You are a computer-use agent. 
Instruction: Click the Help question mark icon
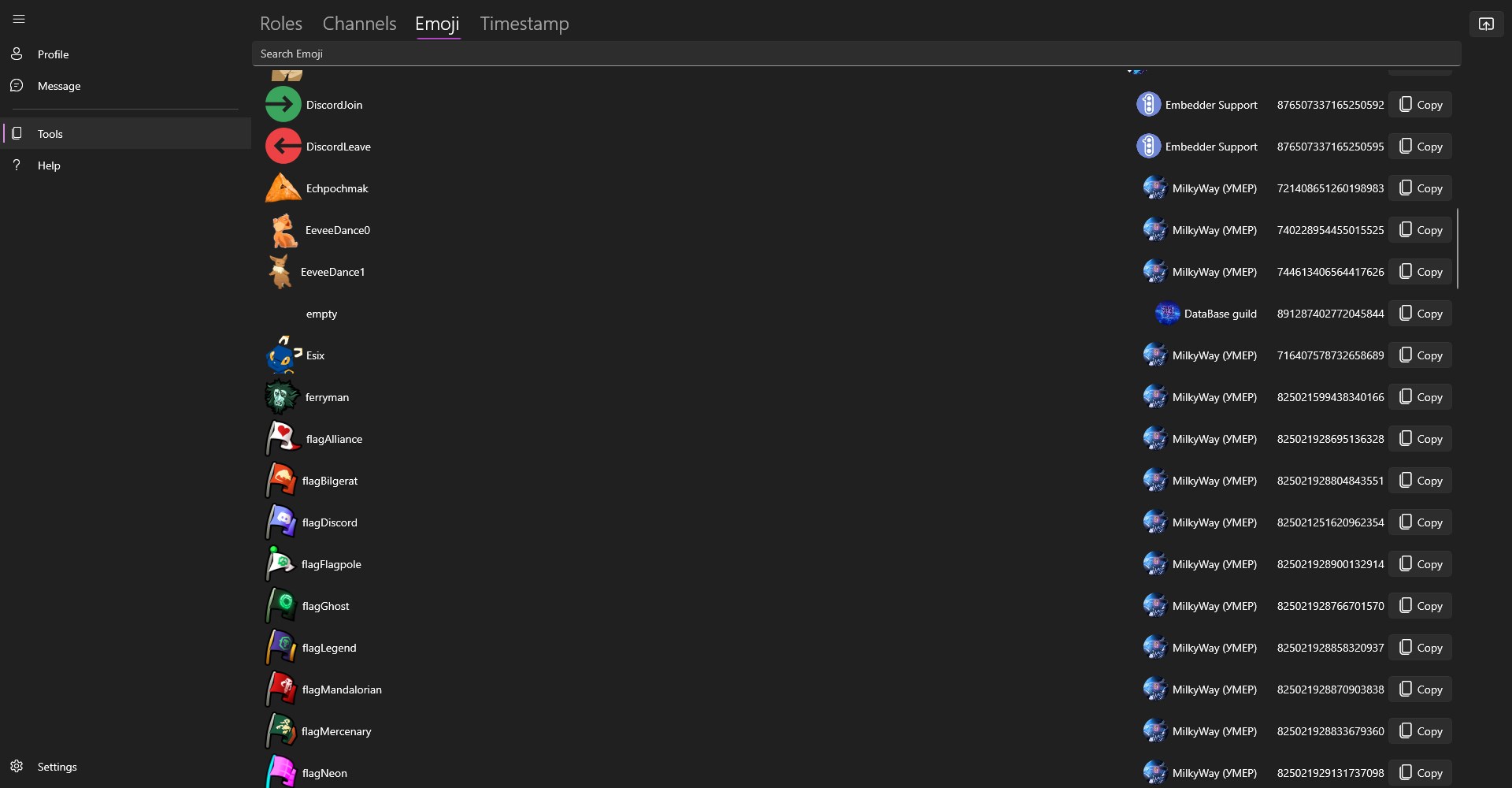pyautogui.click(x=17, y=165)
